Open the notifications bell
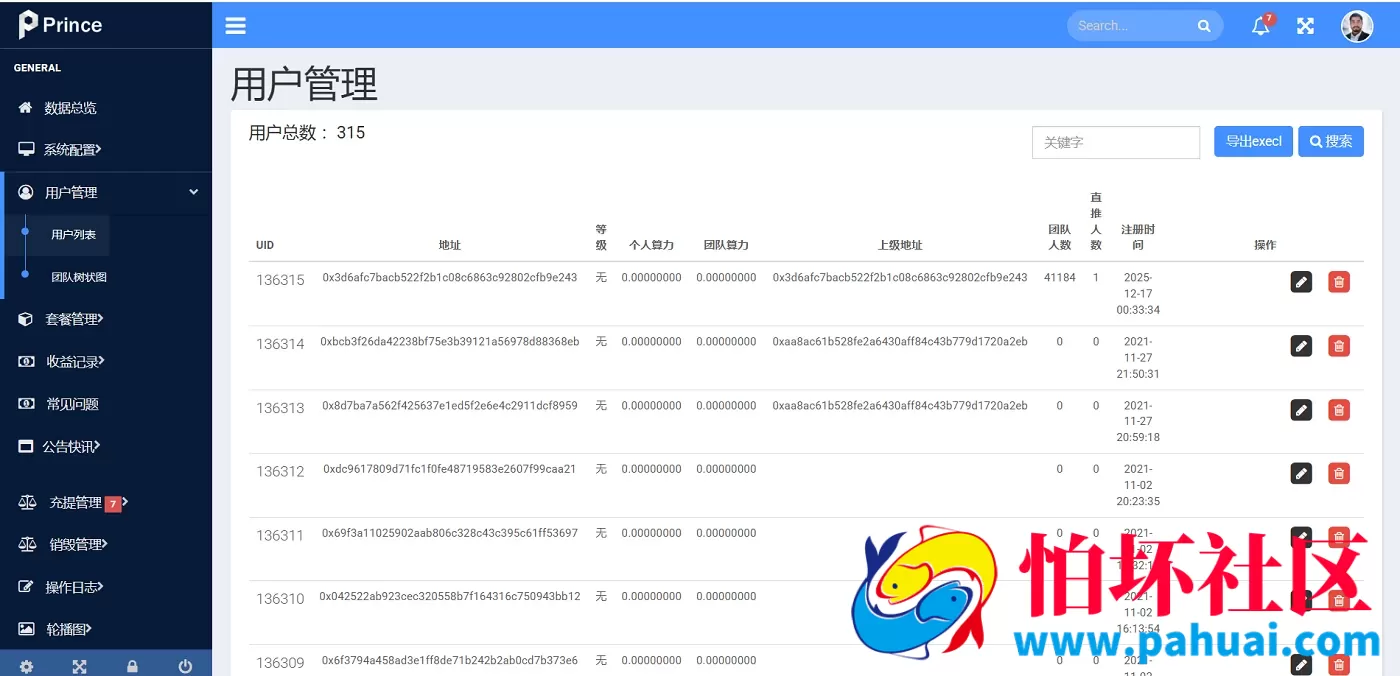 pyautogui.click(x=1261, y=26)
